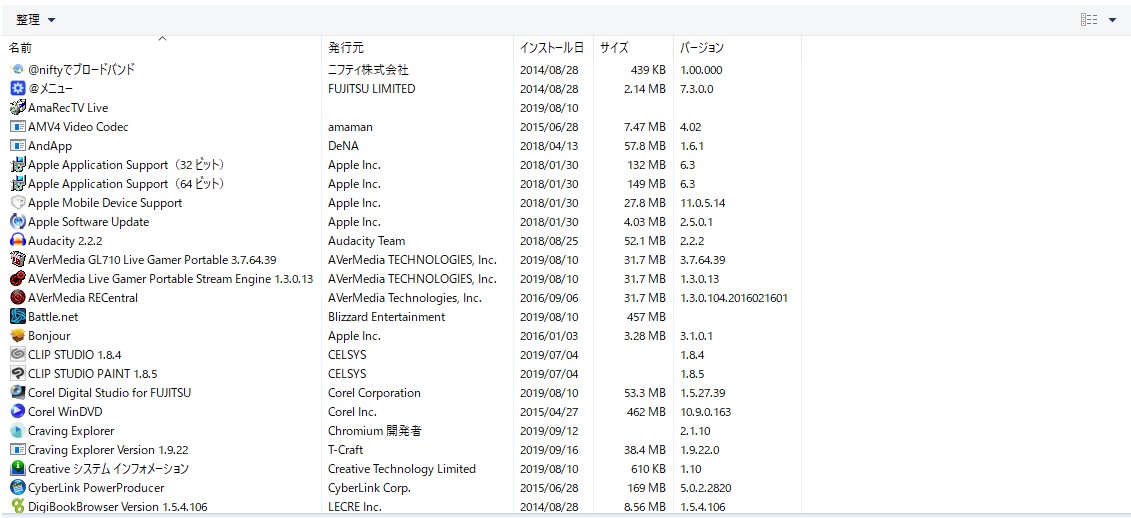Click publisher CyberLink Corp.
The width and height of the screenshot is (1131, 518).
point(369,488)
